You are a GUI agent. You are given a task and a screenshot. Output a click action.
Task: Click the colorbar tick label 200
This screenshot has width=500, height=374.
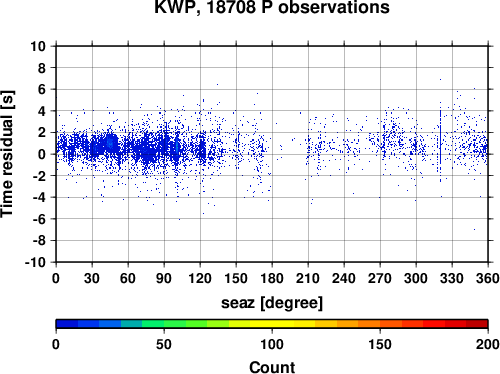488,344
